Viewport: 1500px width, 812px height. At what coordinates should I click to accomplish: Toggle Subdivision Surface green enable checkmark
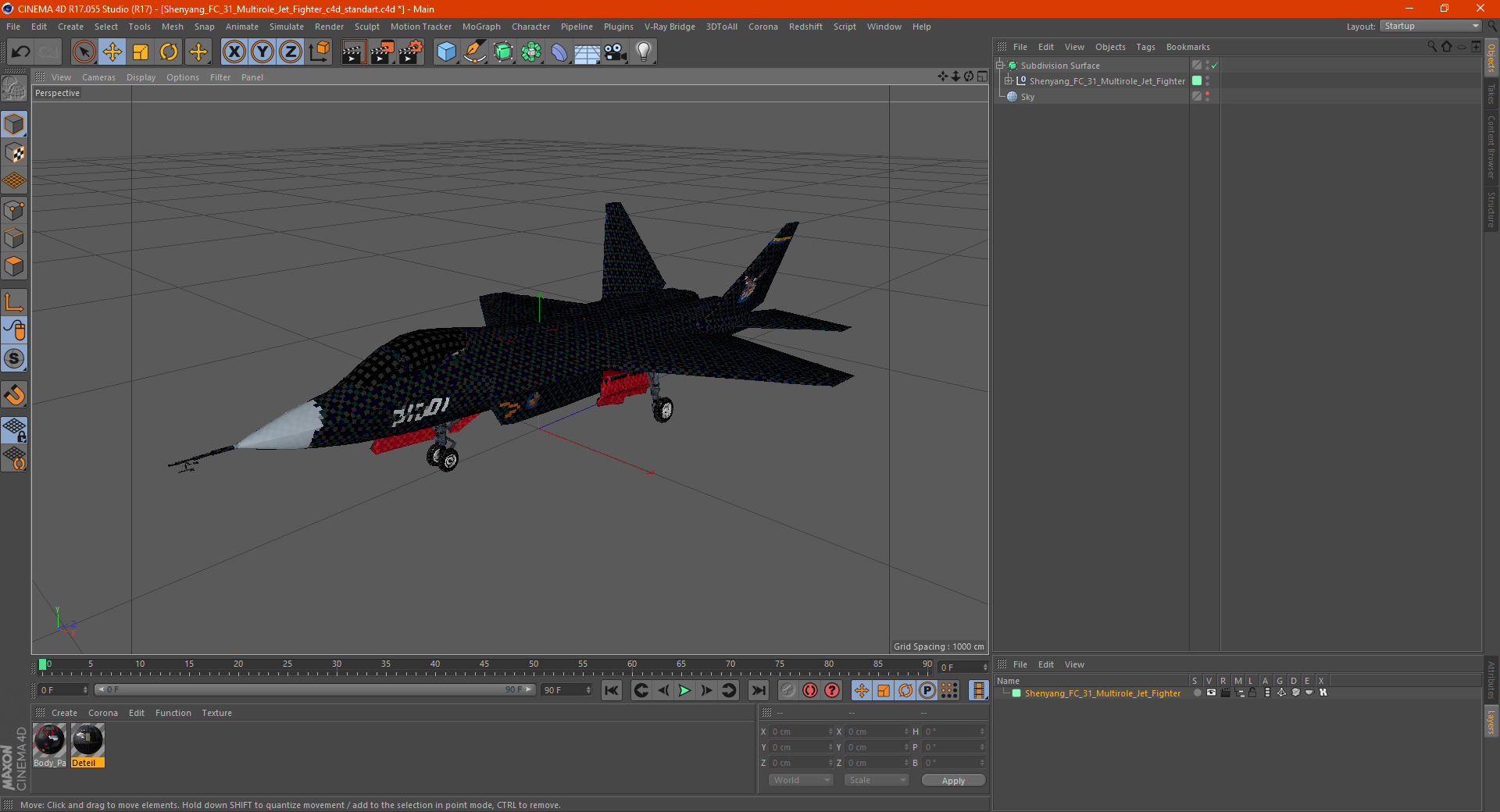click(1215, 66)
